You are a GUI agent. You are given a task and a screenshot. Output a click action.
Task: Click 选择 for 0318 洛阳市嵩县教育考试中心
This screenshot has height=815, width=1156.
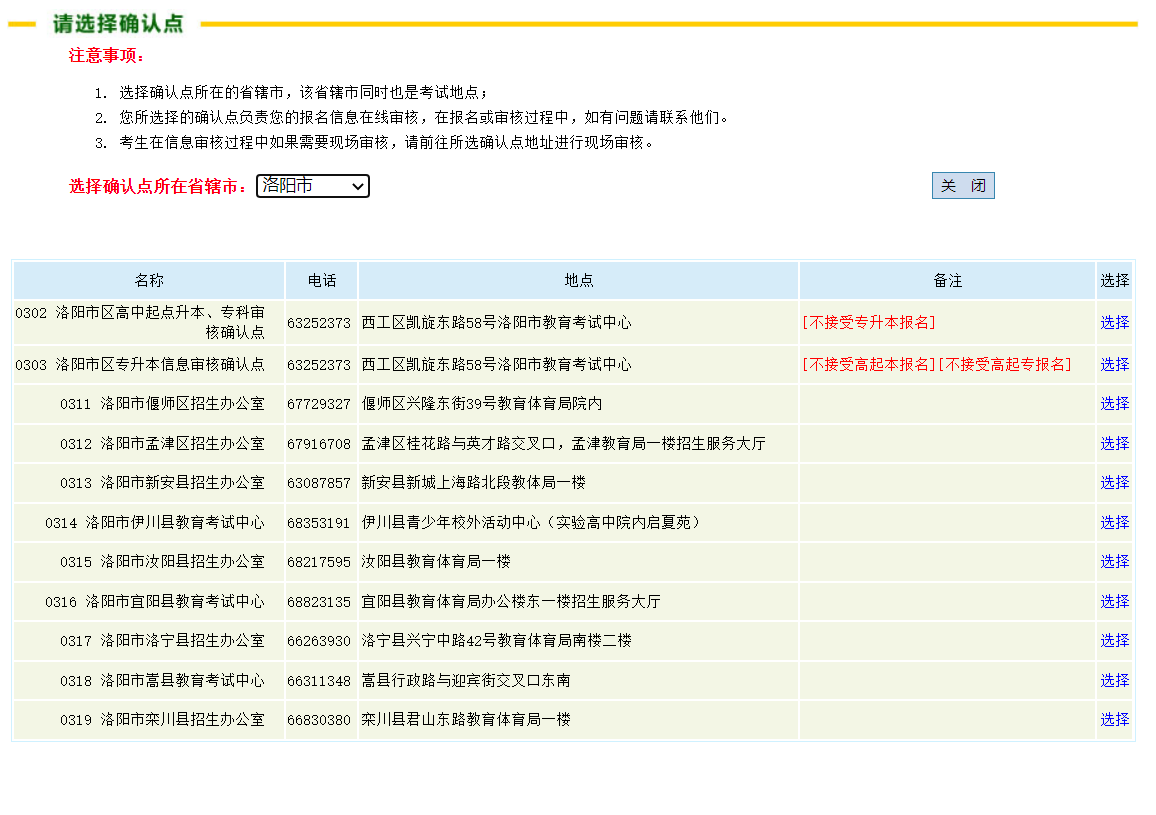1113,680
